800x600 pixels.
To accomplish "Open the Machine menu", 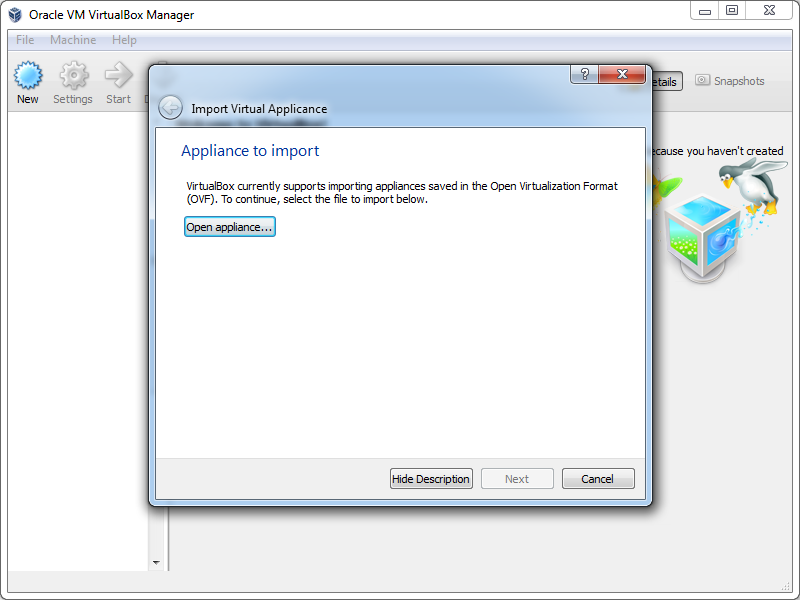I will coord(73,40).
